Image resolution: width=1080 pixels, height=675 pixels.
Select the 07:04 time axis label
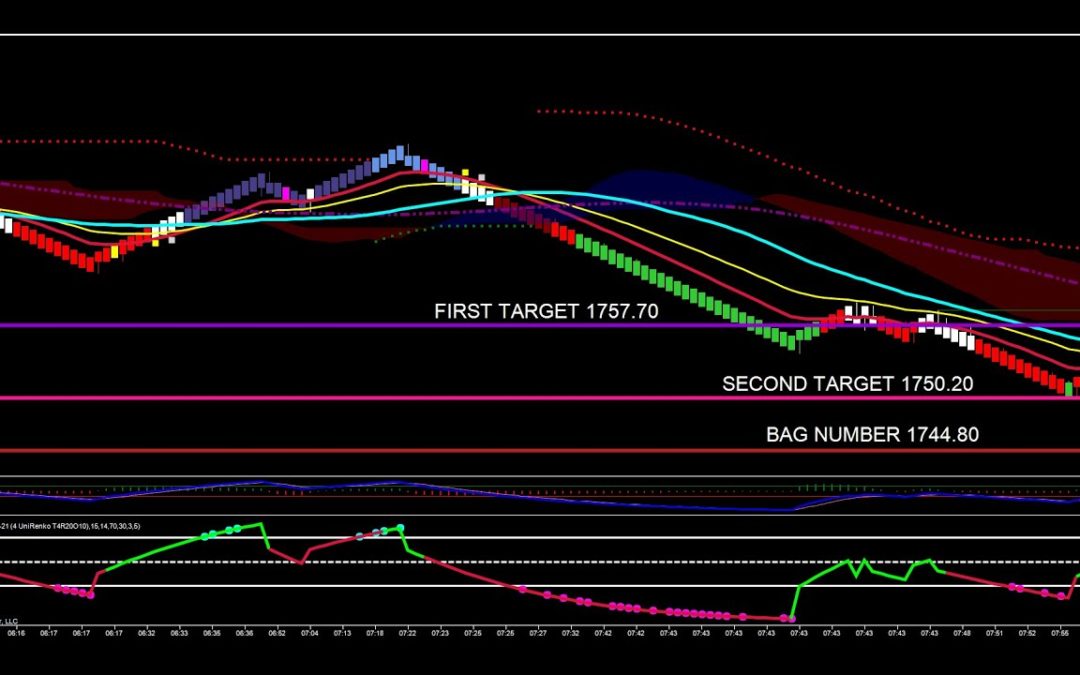click(310, 632)
